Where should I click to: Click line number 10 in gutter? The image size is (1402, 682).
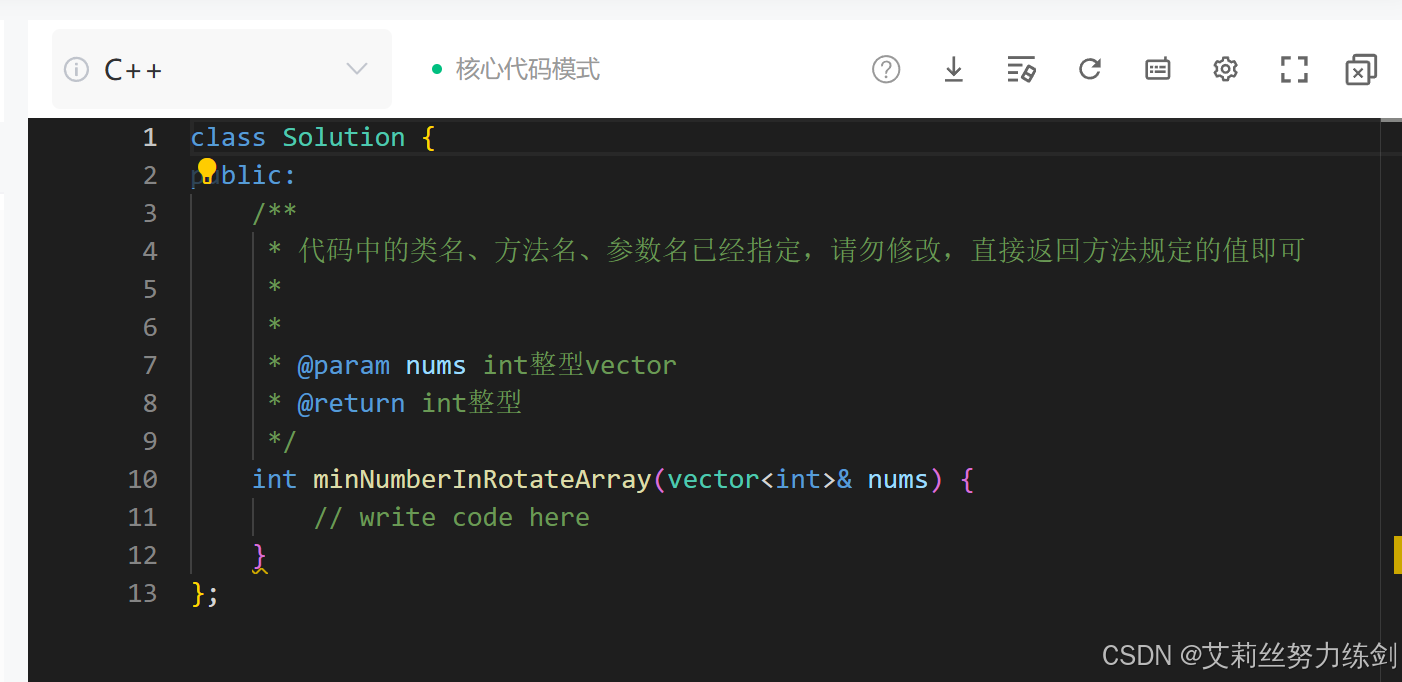[143, 479]
